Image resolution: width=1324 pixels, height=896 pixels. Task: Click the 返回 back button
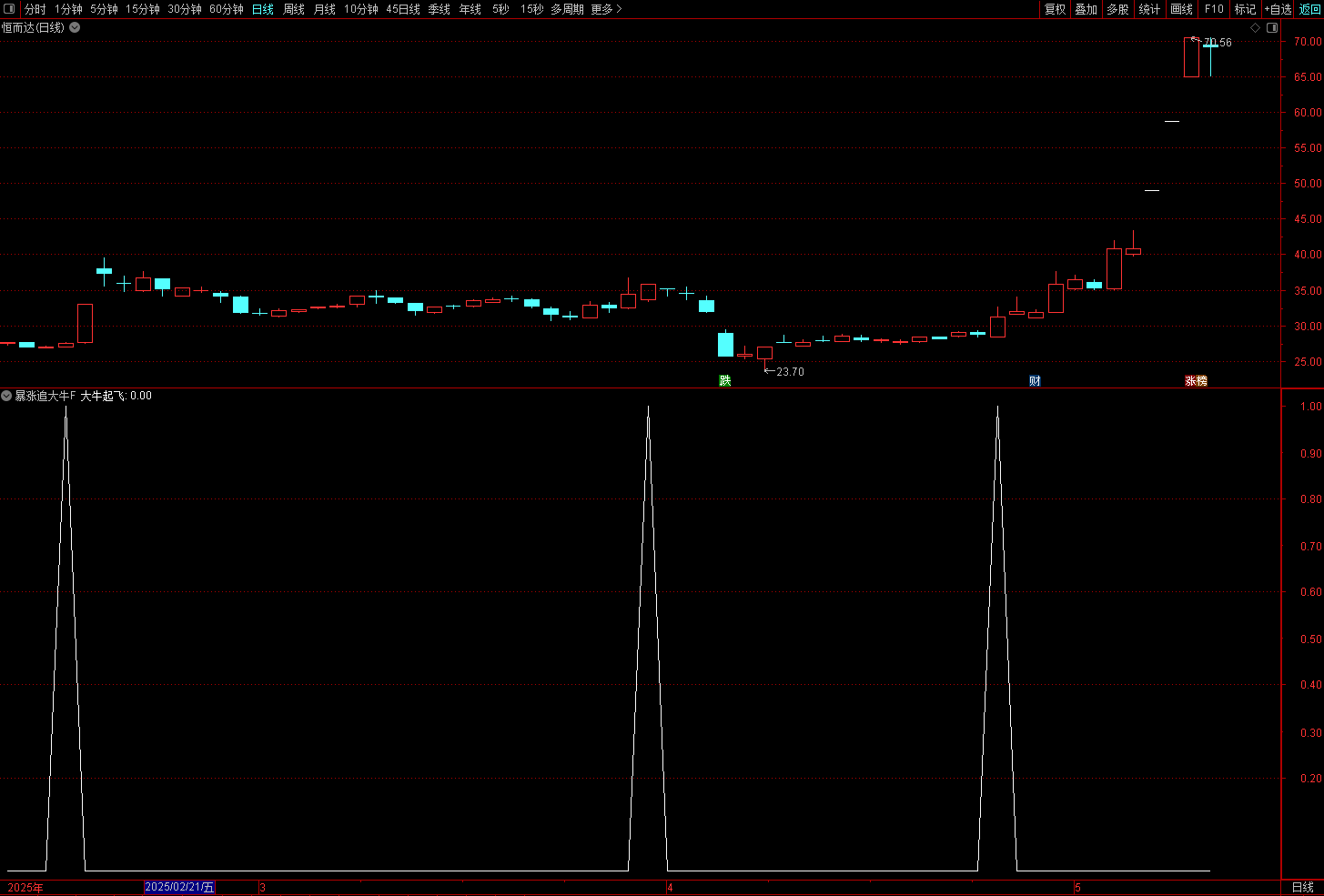tap(1309, 9)
